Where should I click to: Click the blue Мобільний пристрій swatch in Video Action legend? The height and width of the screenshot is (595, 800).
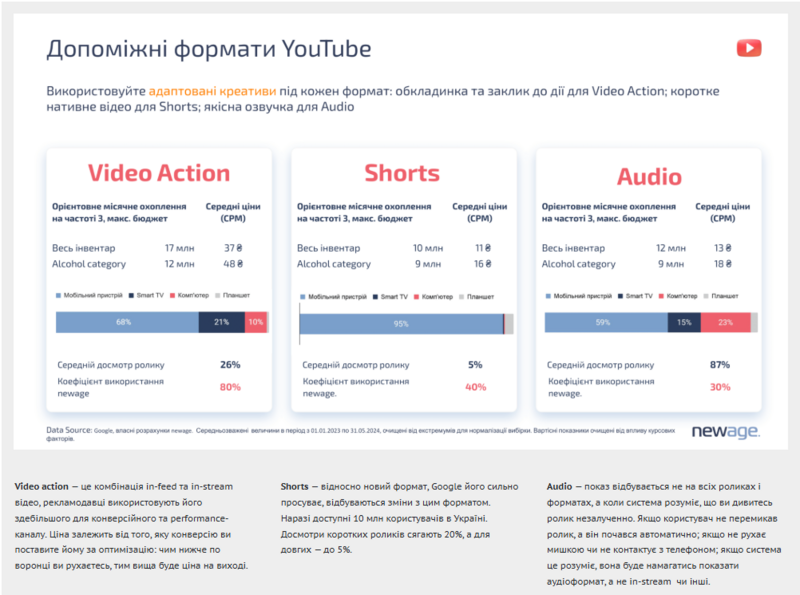[x=58, y=295]
